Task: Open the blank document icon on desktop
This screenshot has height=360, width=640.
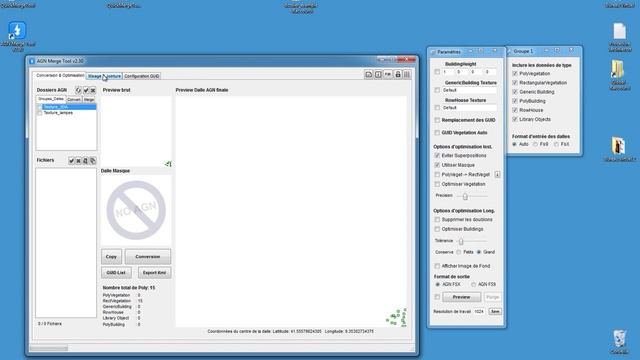Action: 619,31
